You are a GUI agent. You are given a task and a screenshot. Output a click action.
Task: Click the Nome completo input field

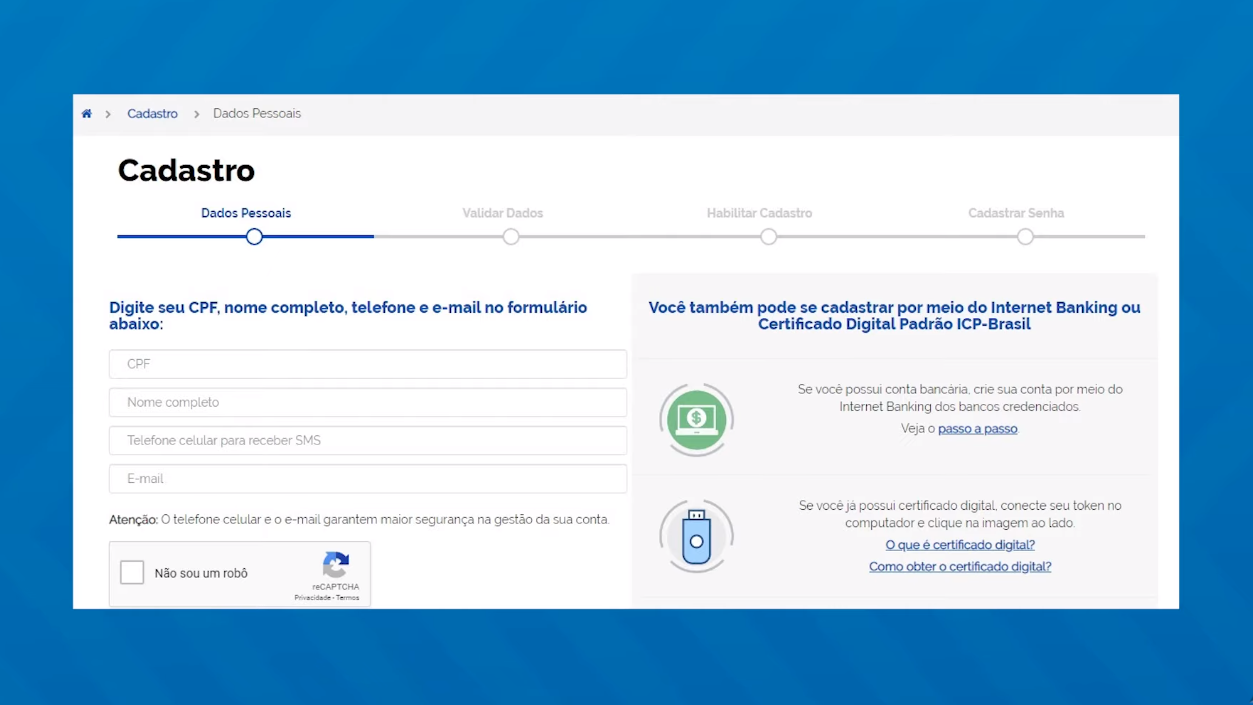pyautogui.click(x=368, y=402)
